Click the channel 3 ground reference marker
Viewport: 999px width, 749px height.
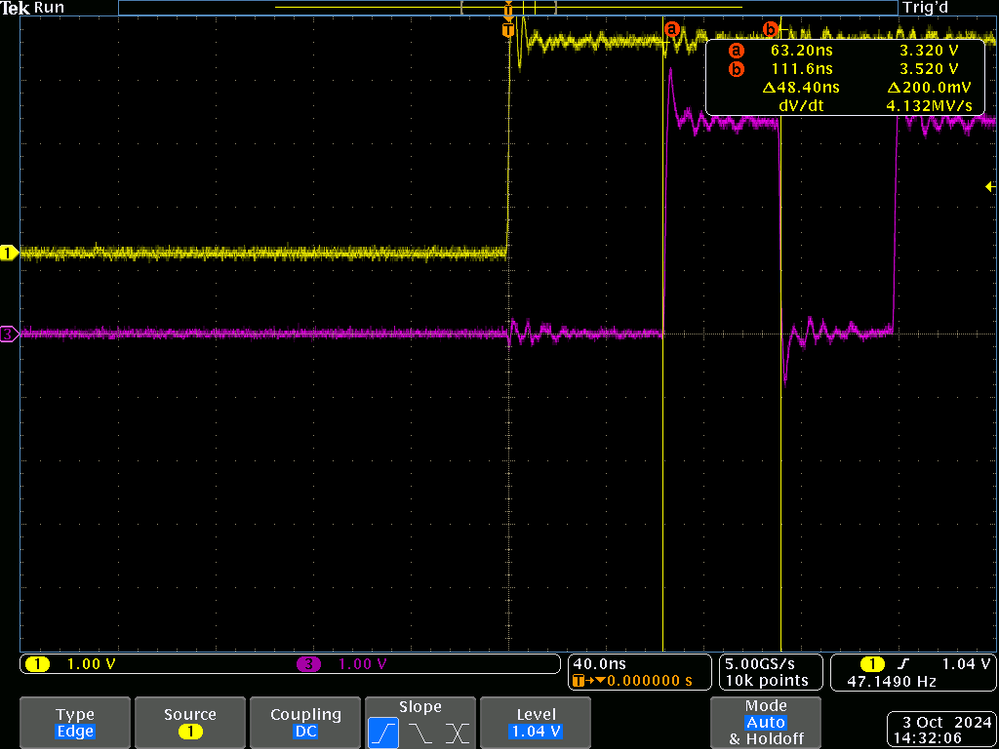pyautogui.click(x=9, y=333)
